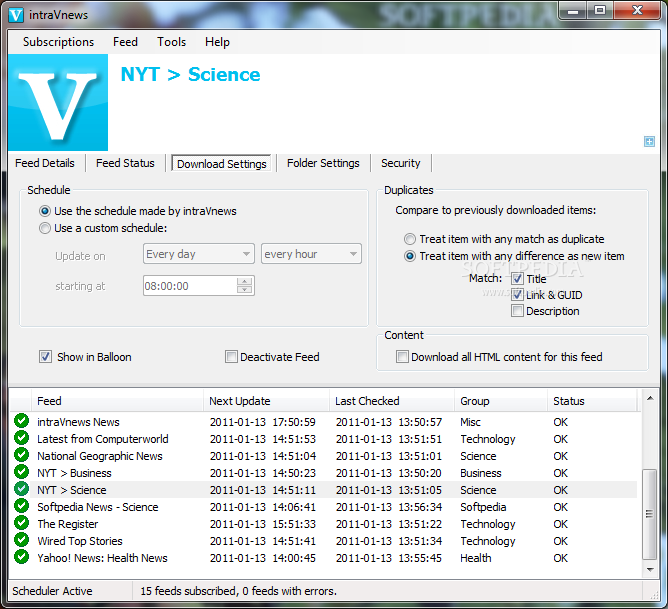The image size is (668, 609).
Task: Click green status icon for intraVnews News
Action: (x=21, y=421)
